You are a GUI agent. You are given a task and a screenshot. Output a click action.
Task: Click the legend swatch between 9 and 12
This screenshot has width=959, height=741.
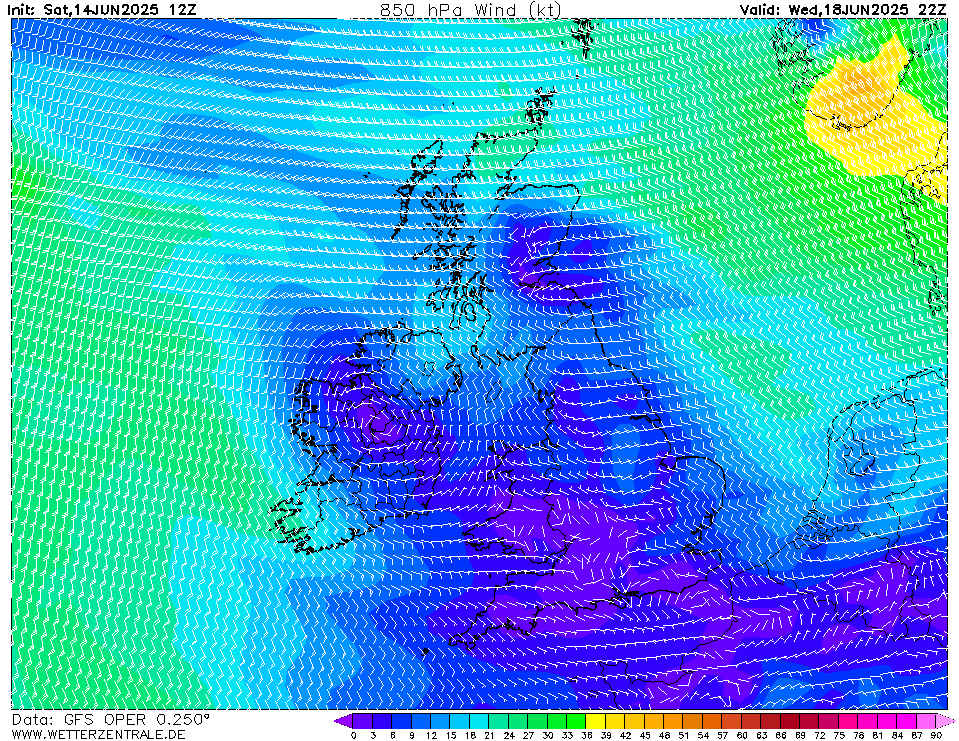(421, 721)
